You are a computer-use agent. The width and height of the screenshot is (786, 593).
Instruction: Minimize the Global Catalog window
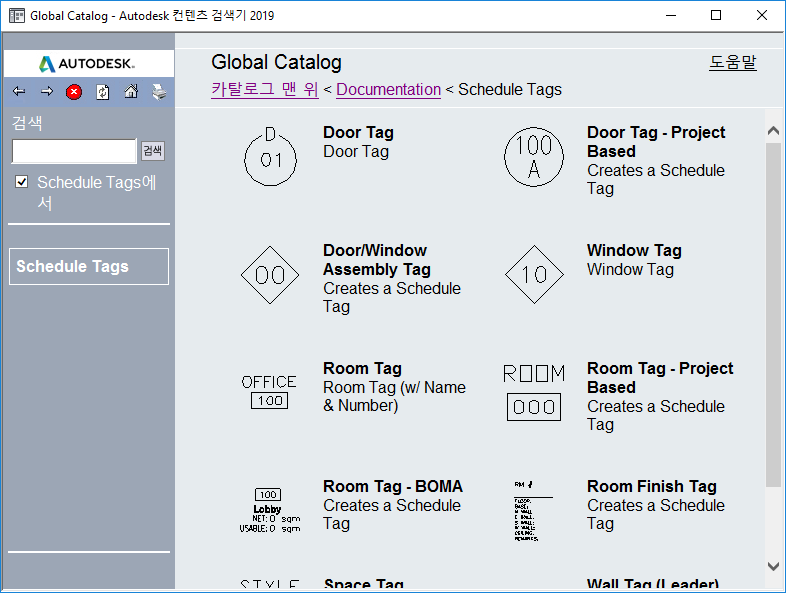pos(671,15)
